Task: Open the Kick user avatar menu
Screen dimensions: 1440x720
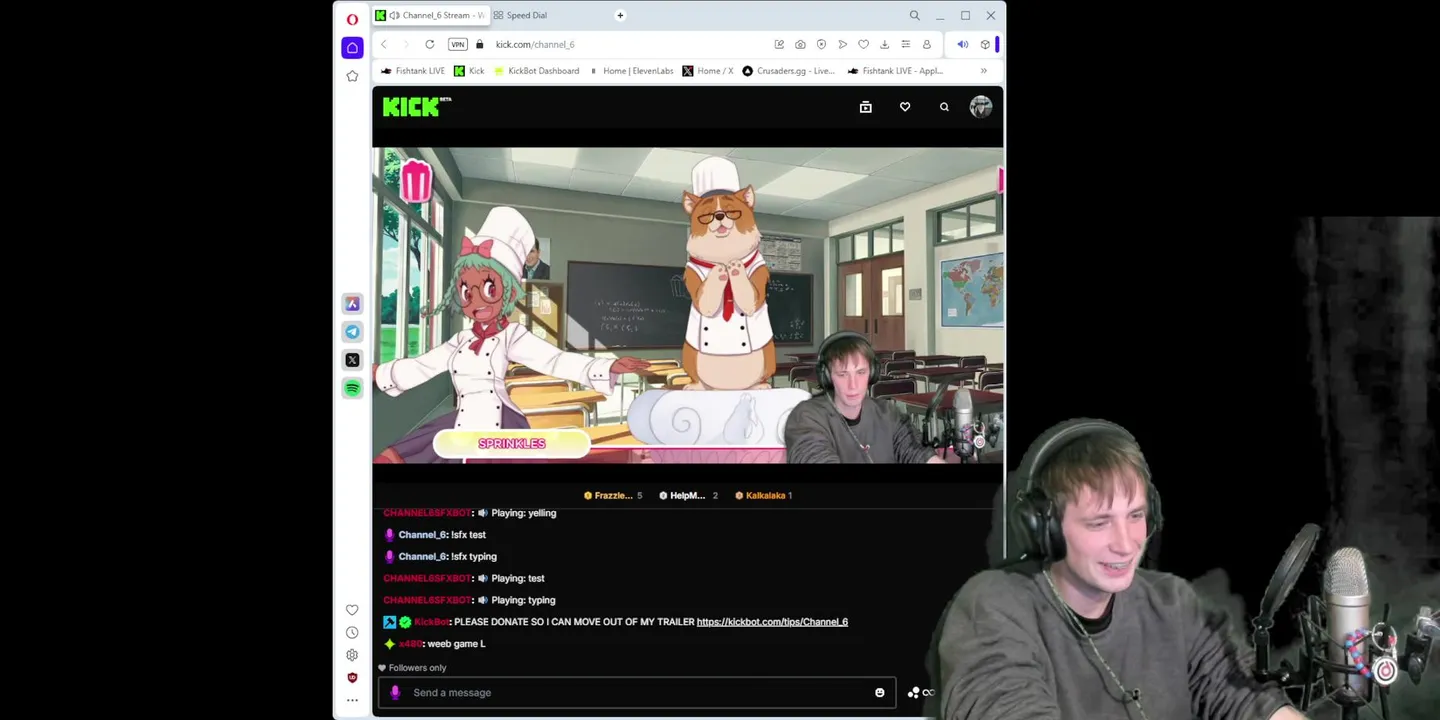Action: point(981,107)
